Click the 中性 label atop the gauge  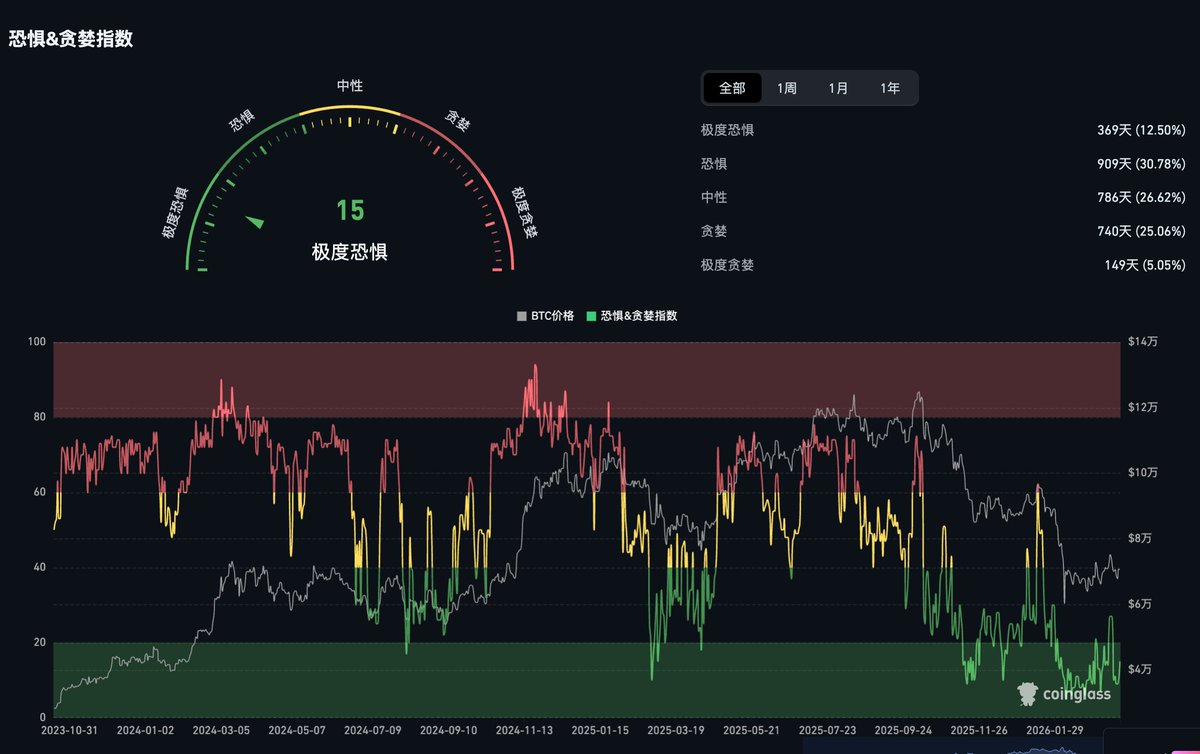(350, 86)
